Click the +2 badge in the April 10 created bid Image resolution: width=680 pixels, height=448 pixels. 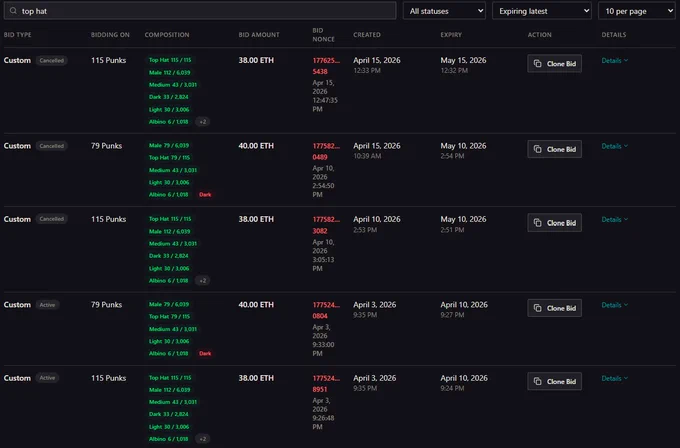click(x=203, y=281)
